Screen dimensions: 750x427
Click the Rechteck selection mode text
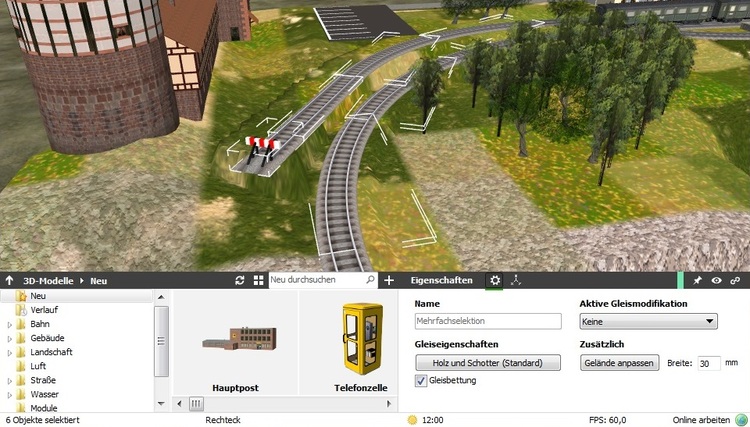tap(223, 420)
